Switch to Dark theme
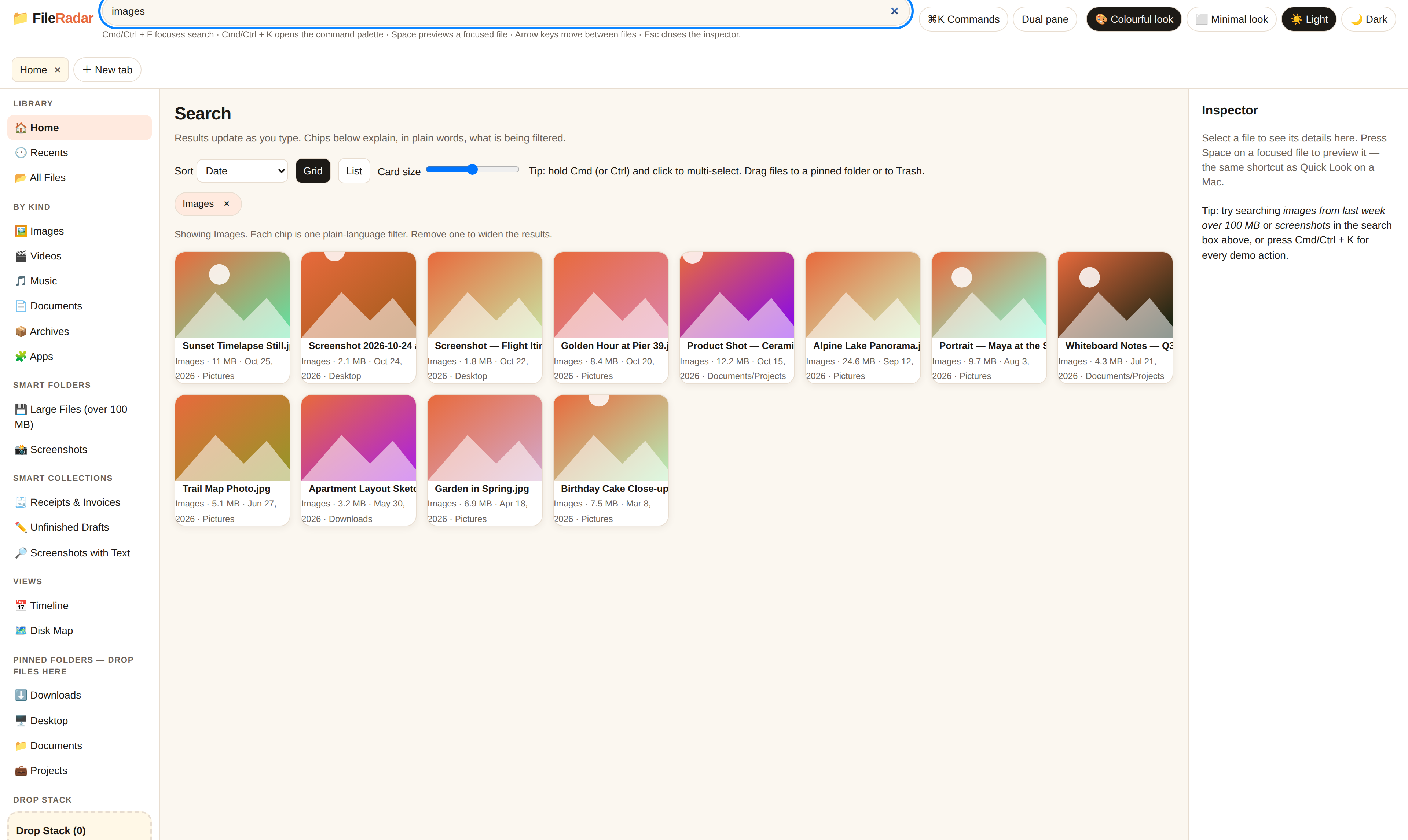1408x840 pixels. pos(1368,19)
